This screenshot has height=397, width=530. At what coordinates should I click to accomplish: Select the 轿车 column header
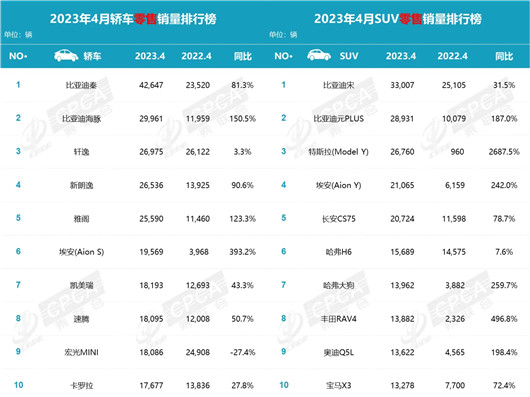pyautogui.click(x=92, y=56)
